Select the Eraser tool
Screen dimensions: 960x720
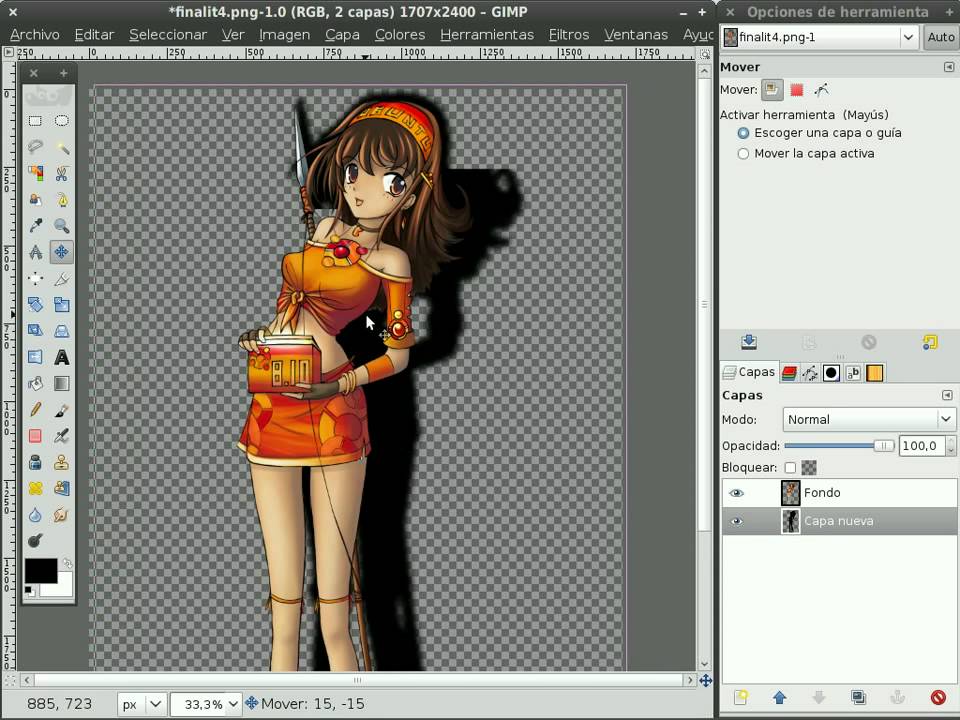36,436
